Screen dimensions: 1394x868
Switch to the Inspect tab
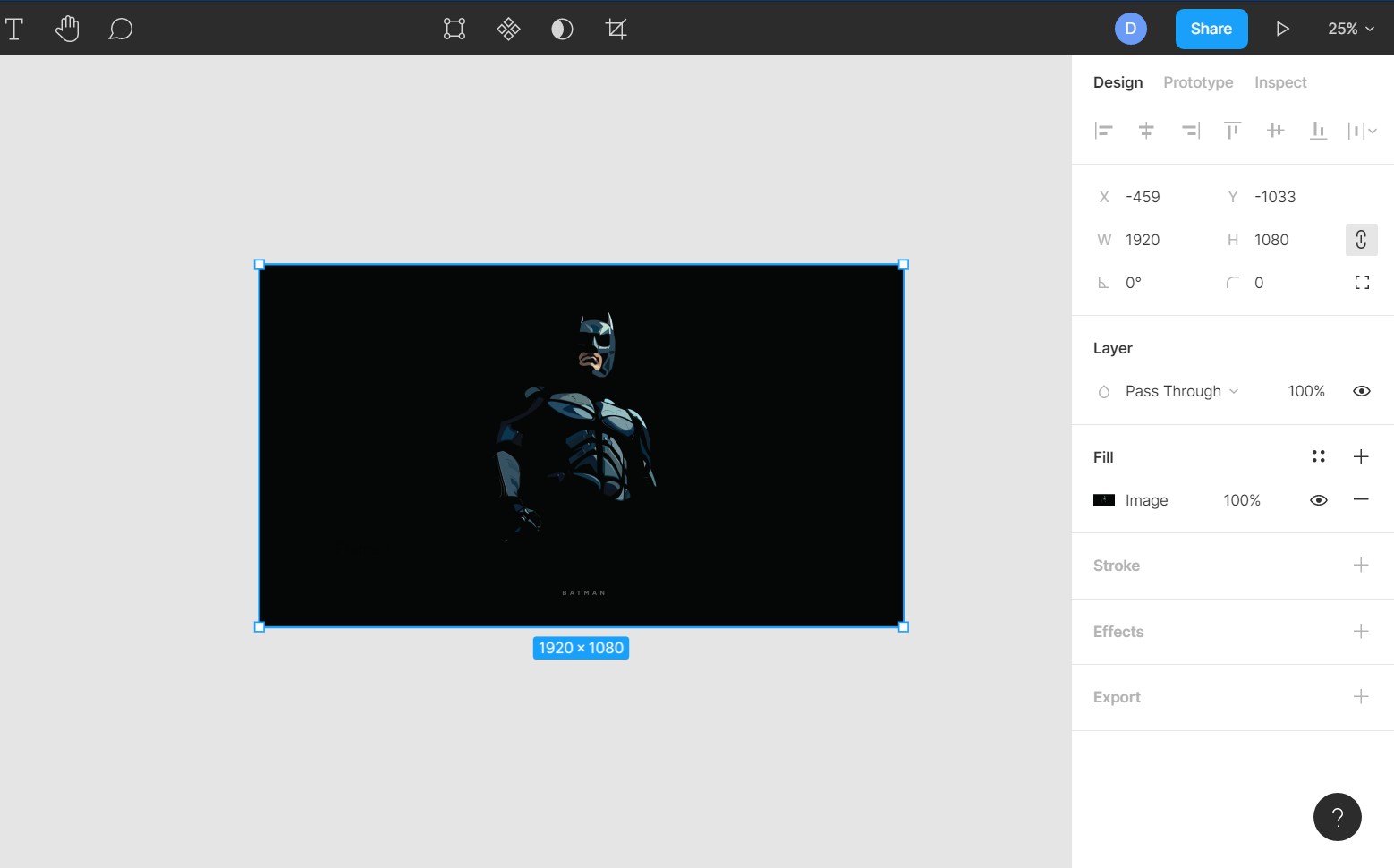click(1280, 82)
